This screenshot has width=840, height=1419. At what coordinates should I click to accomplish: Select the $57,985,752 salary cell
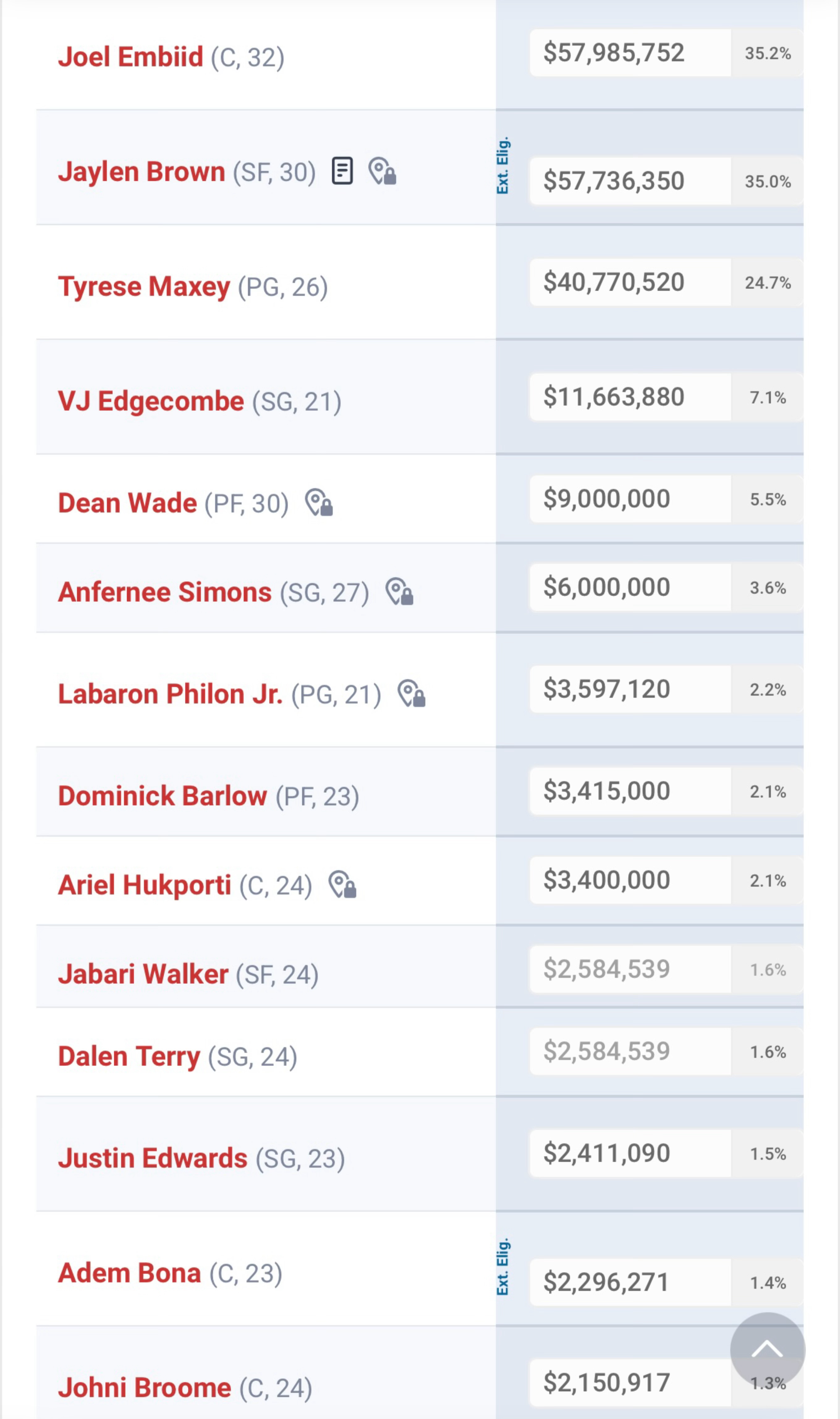coord(630,53)
